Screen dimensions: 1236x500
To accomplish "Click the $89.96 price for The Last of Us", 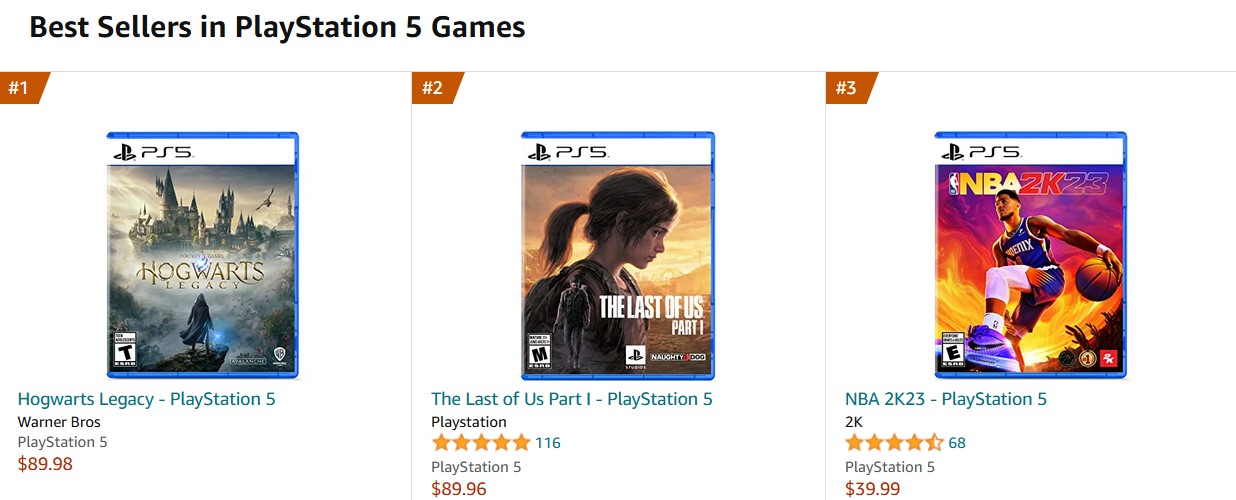I will [x=458, y=488].
